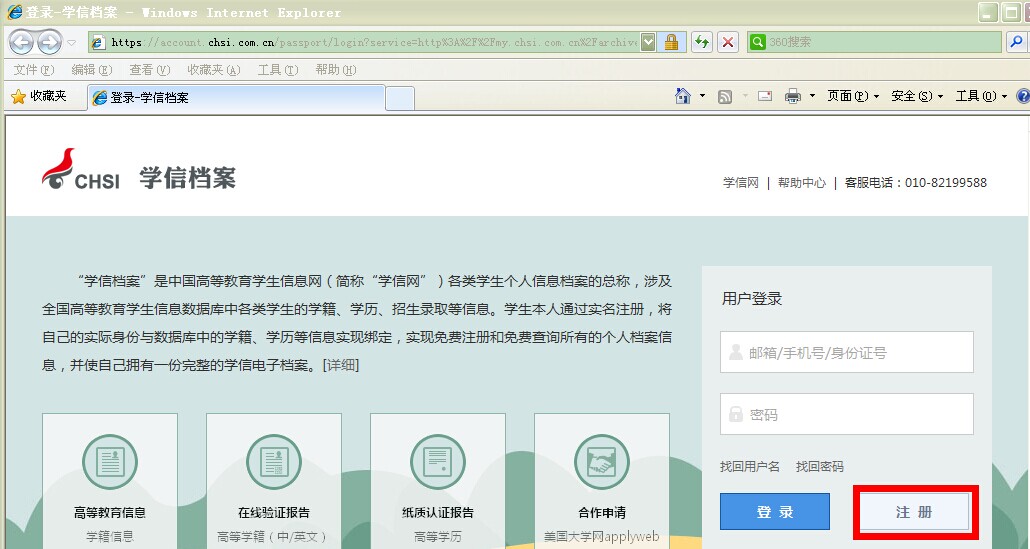Open the 页面(P) toolbar menu

852,97
